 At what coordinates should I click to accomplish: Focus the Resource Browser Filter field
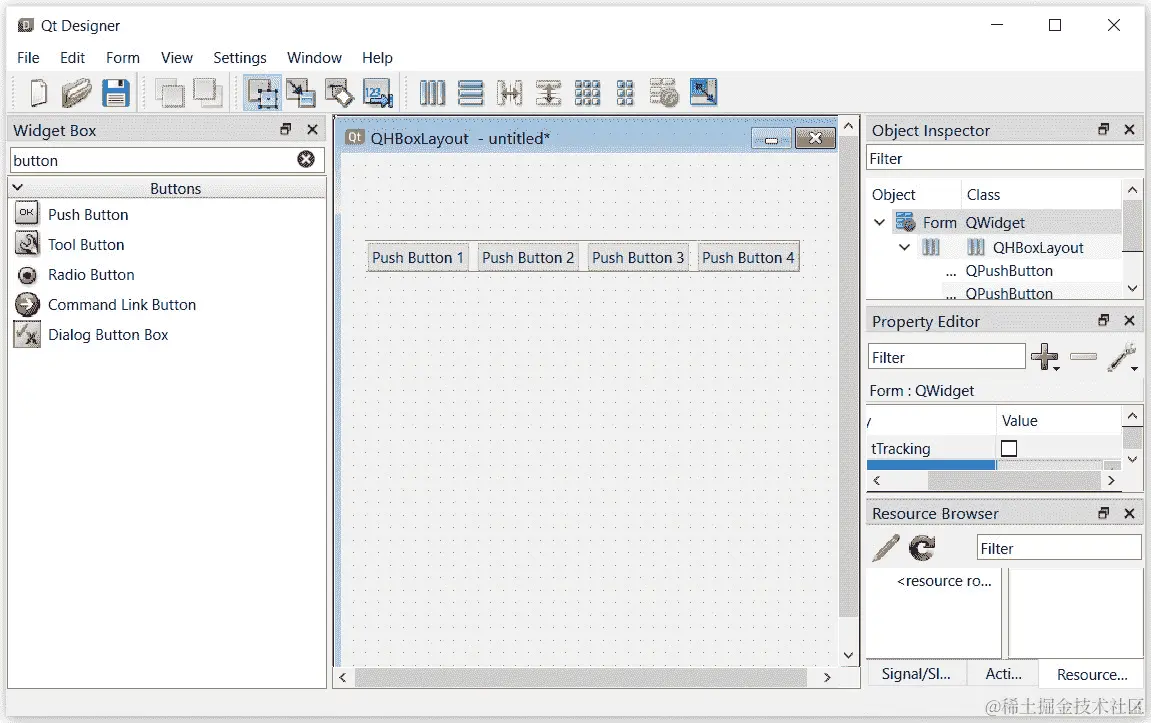[1059, 548]
